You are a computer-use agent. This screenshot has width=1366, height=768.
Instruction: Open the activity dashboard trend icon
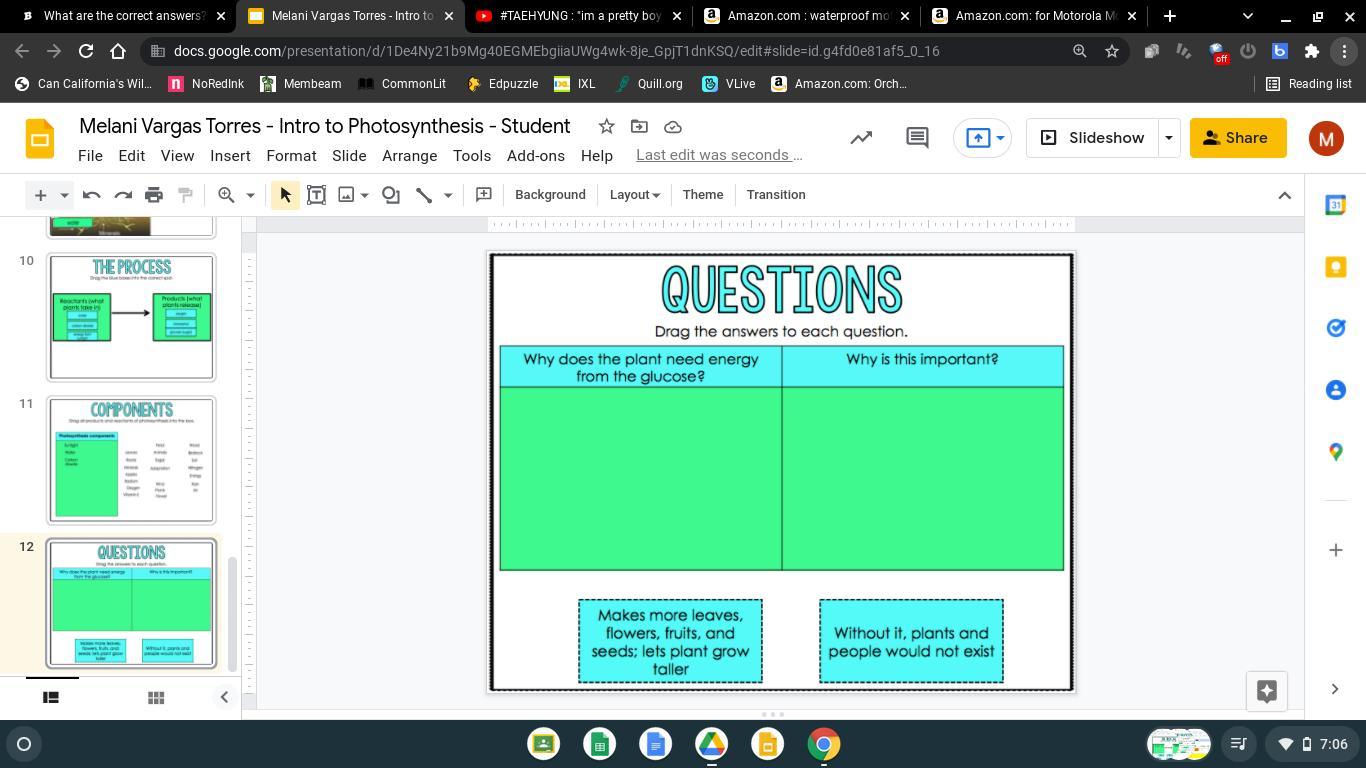pos(861,138)
